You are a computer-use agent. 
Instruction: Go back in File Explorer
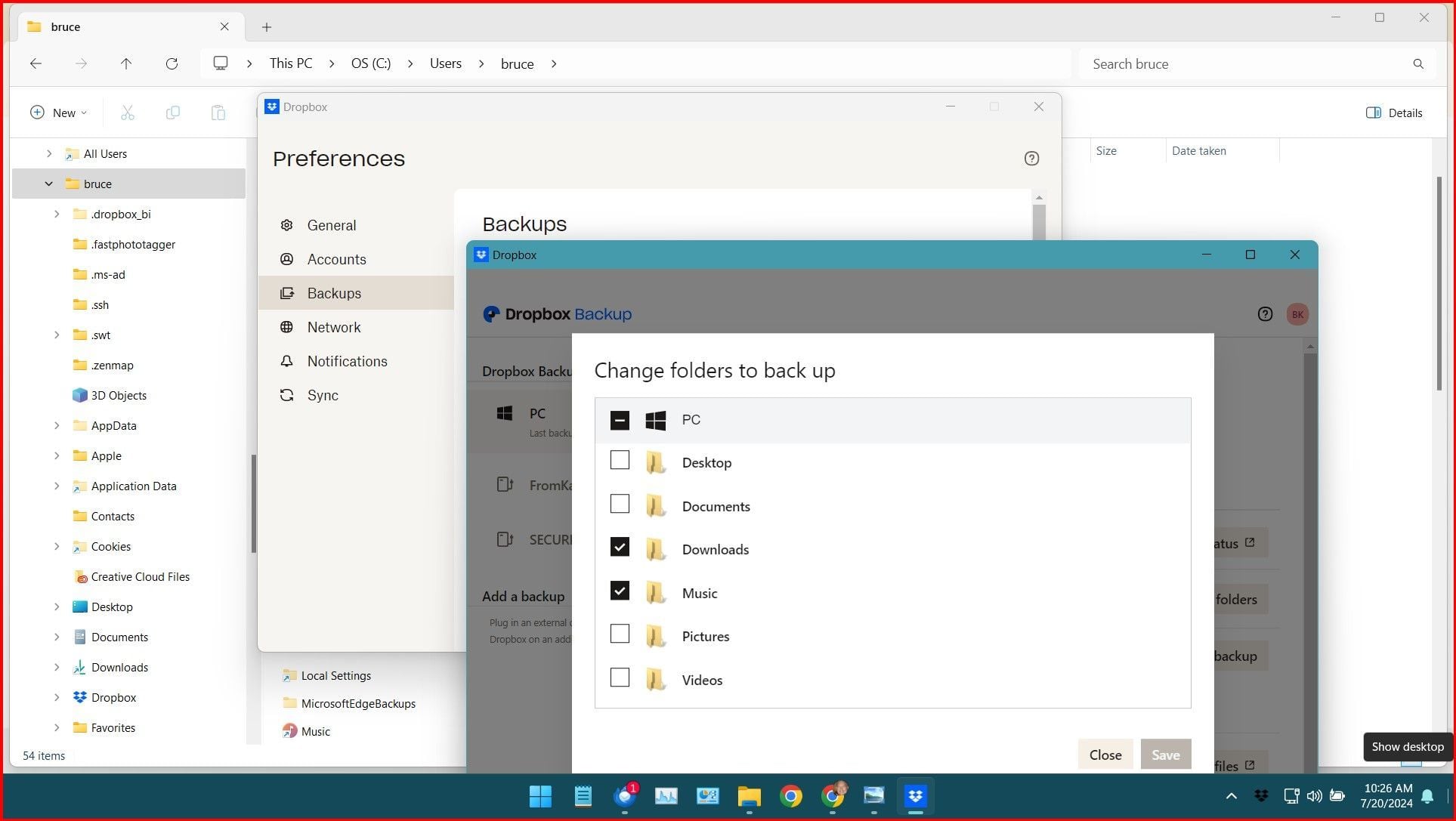pos(36,63)
